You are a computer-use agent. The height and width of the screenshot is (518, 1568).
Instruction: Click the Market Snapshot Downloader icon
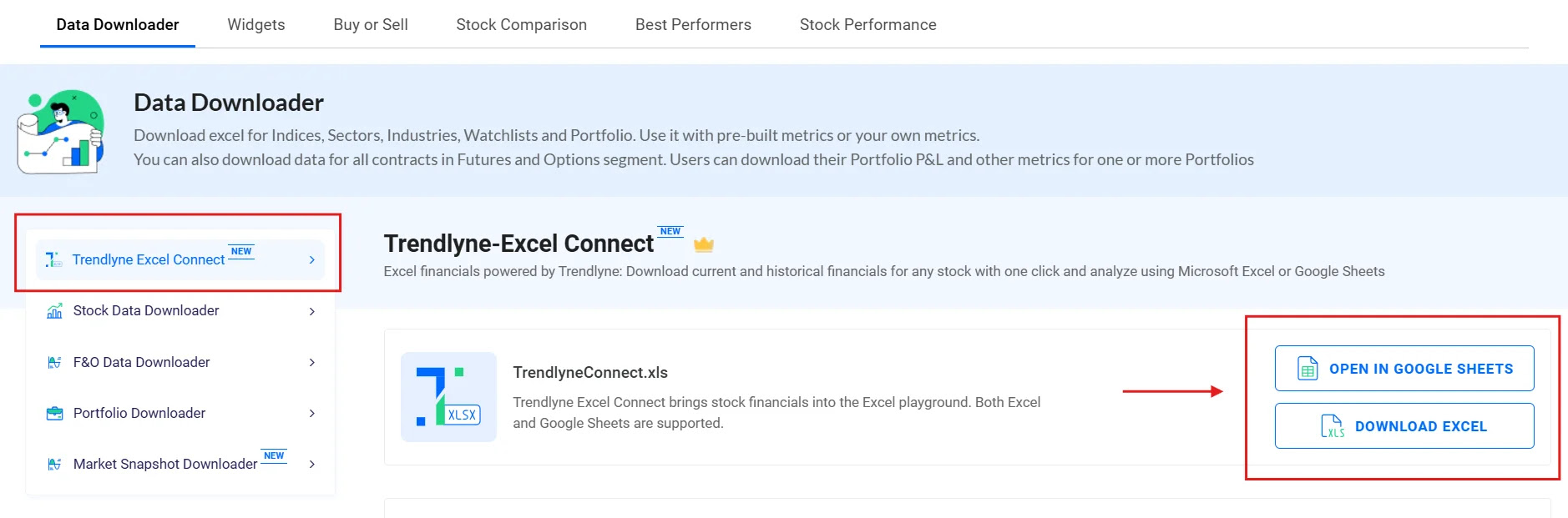54,464
